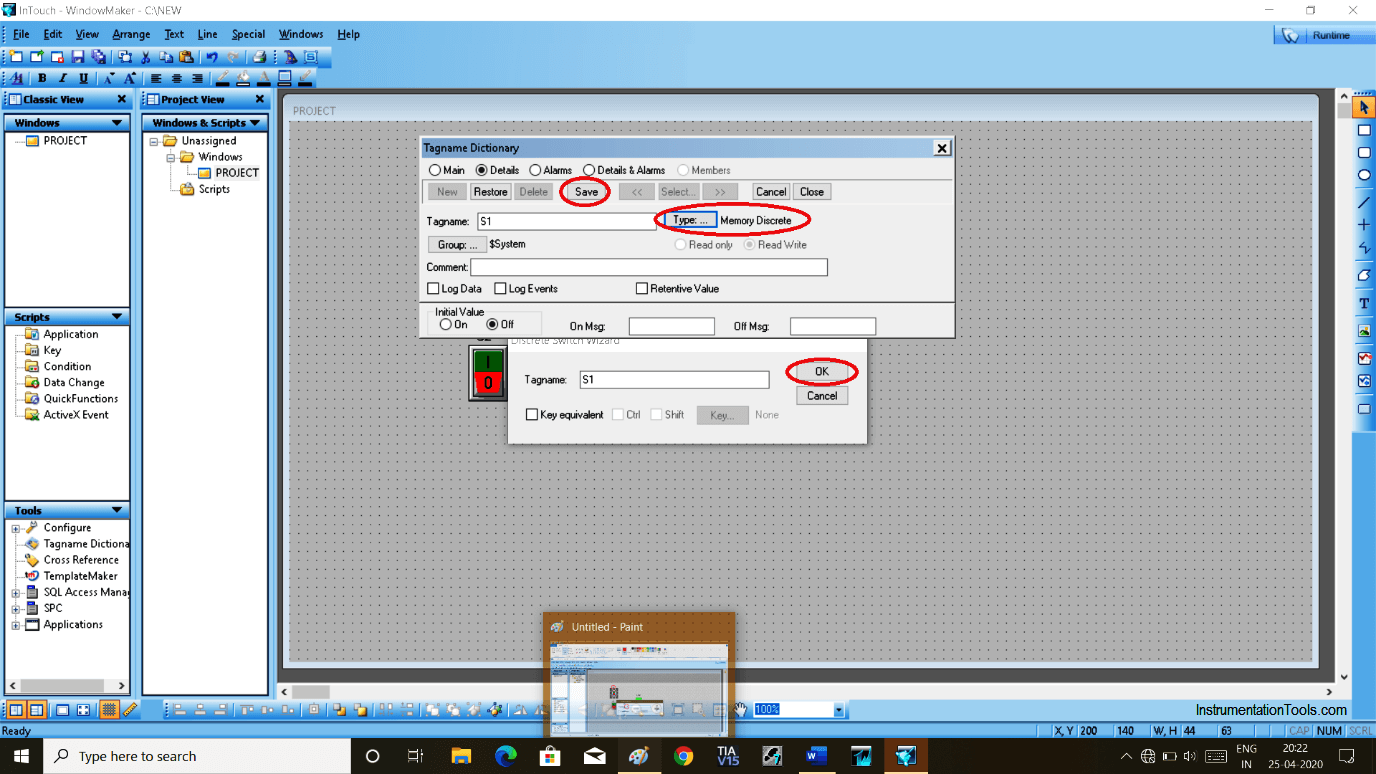Expand the Applications tree node

tap(15, 626)
